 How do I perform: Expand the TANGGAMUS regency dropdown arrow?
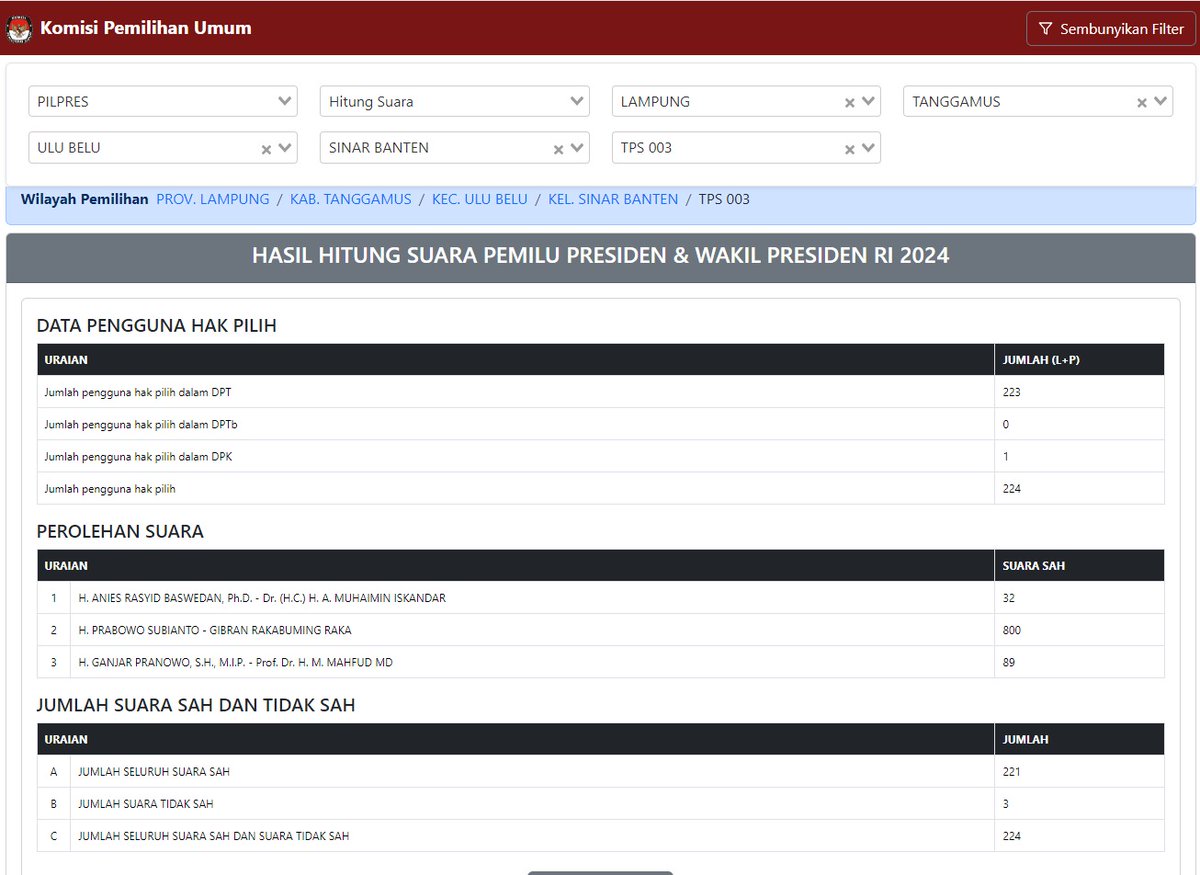point(1160,101)
